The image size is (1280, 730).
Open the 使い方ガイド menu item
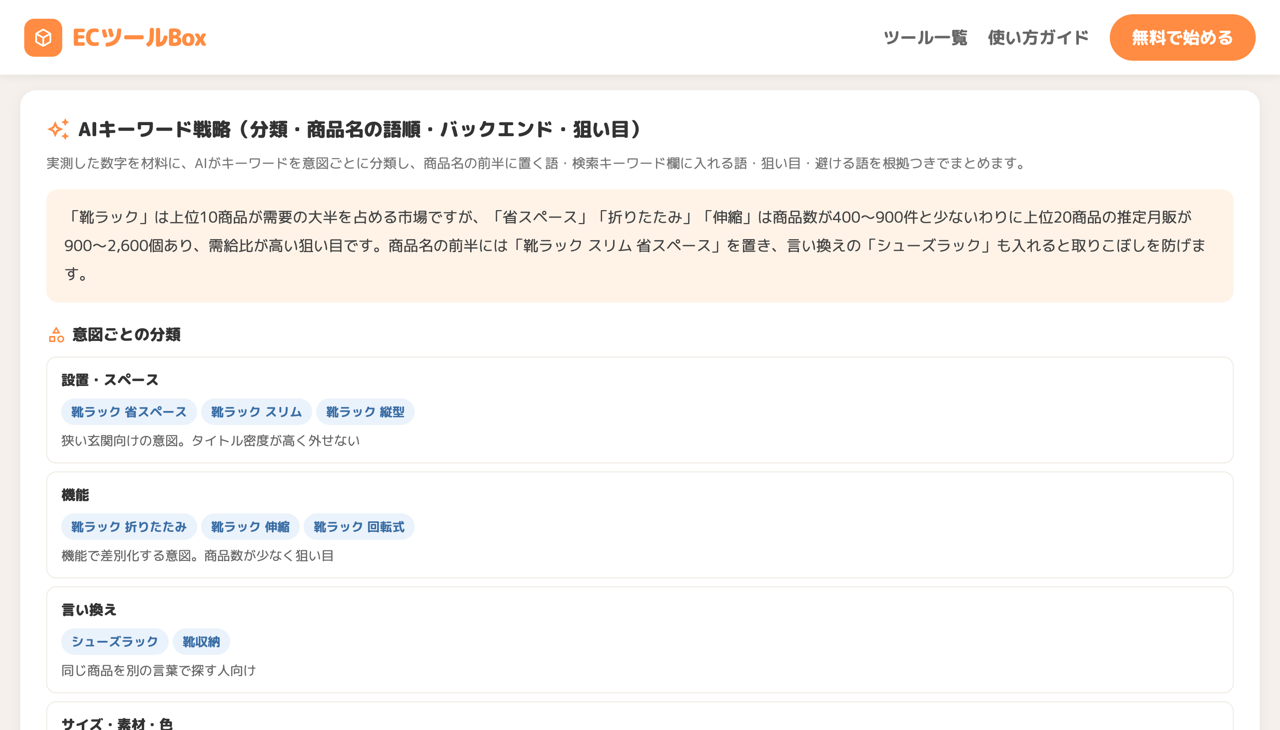pyautogui.click(x=1038, y=38)
